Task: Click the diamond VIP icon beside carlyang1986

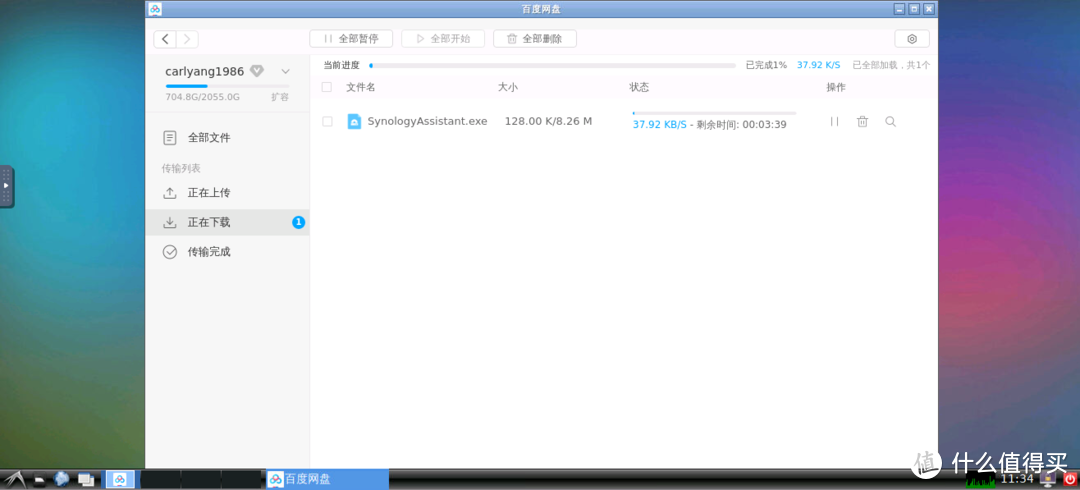Action: point(257,71)
